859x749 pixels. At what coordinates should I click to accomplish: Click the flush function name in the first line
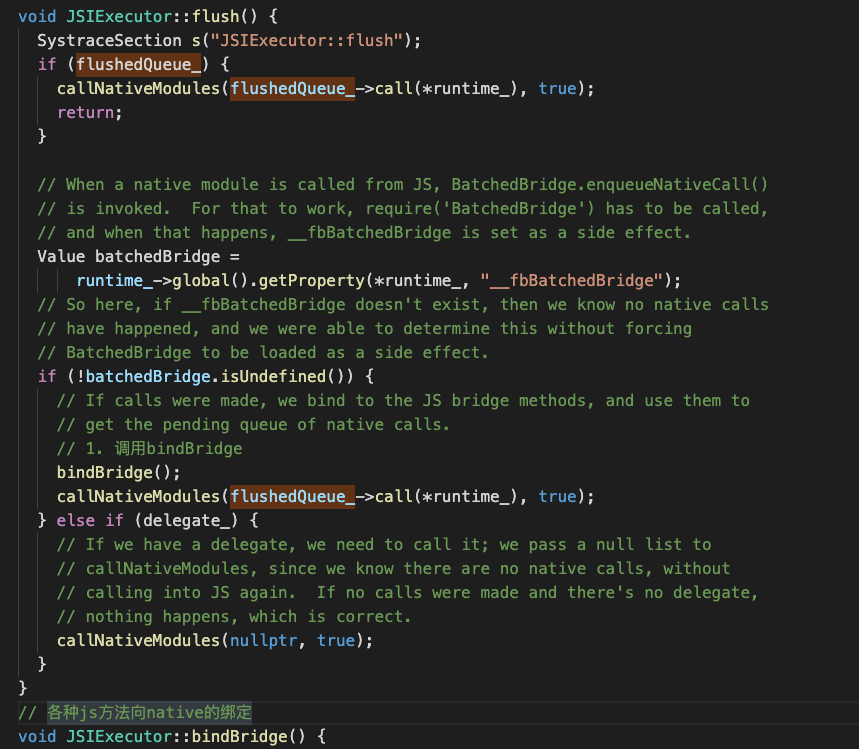click(x=182, y=16)
